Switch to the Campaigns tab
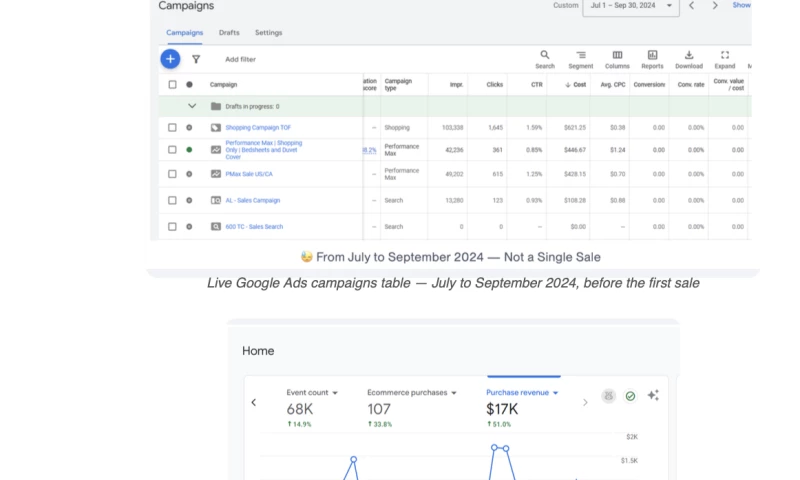The width and height of the screenshot is (800, 480). click(x=185, y=33)
